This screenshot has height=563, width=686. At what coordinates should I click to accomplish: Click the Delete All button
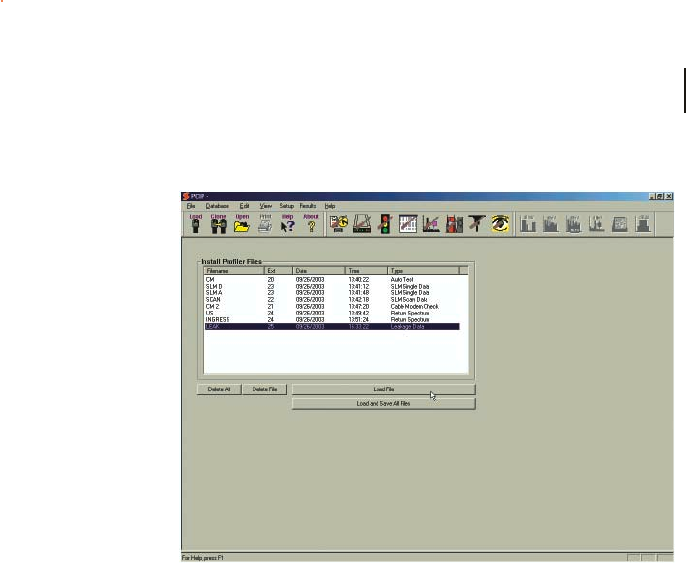(x=219, y=389)
